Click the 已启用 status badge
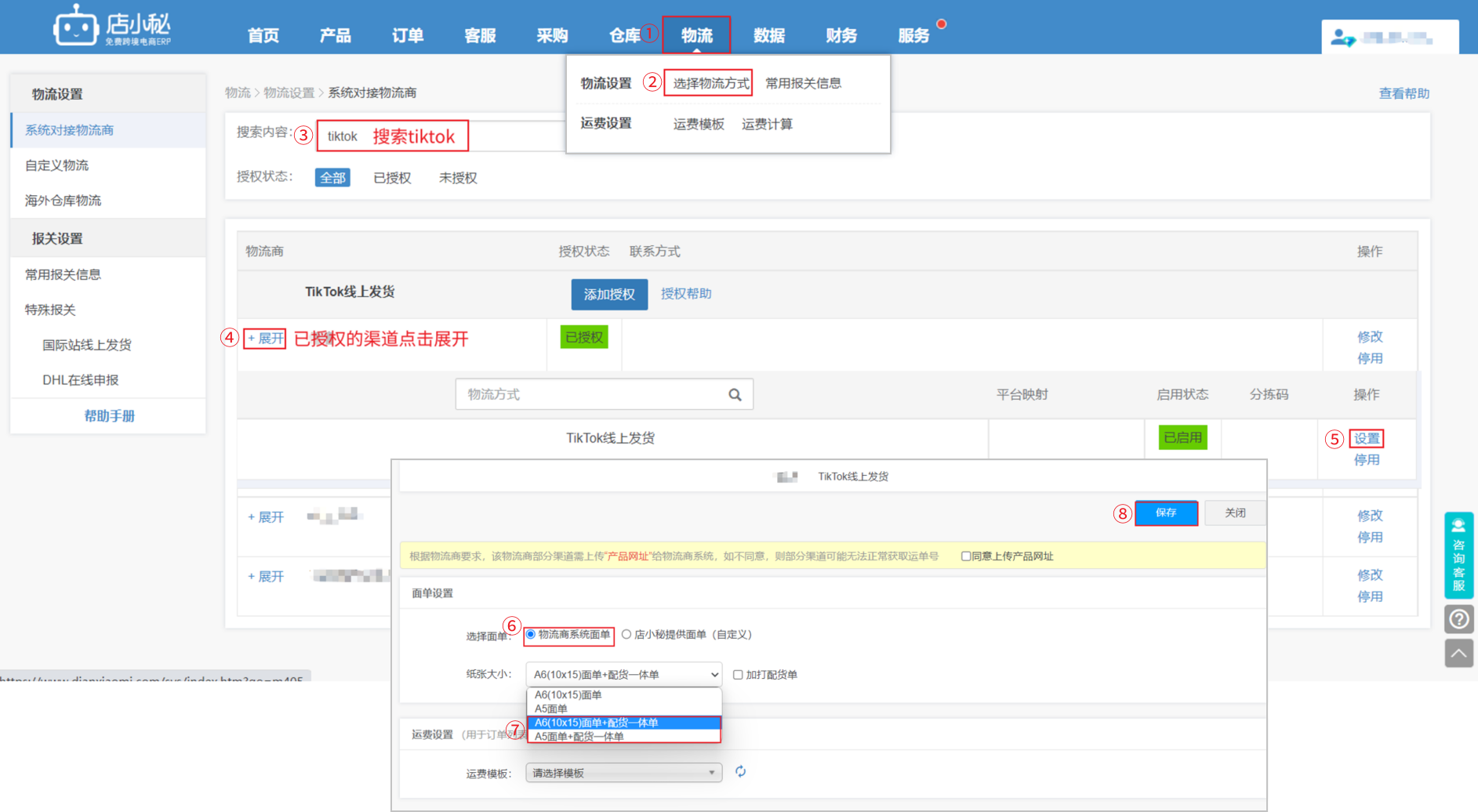This screenshot has width=1478, height=812. tap(1182, 437)
